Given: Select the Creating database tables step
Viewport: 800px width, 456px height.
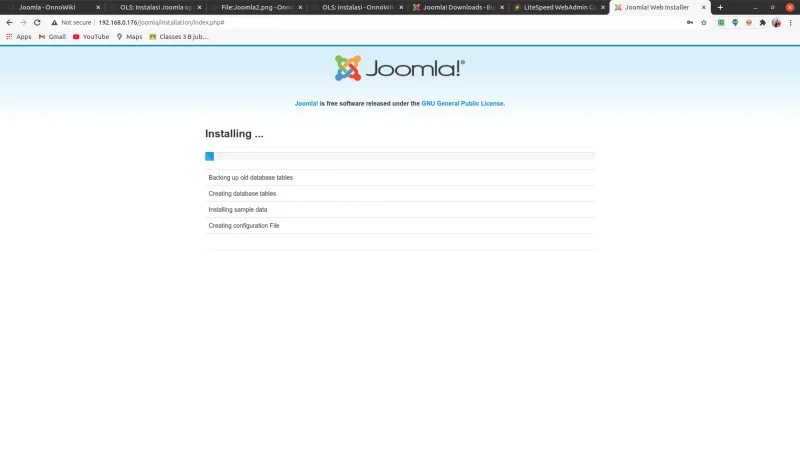Looking at the screenshot, I should coord(400,193).
